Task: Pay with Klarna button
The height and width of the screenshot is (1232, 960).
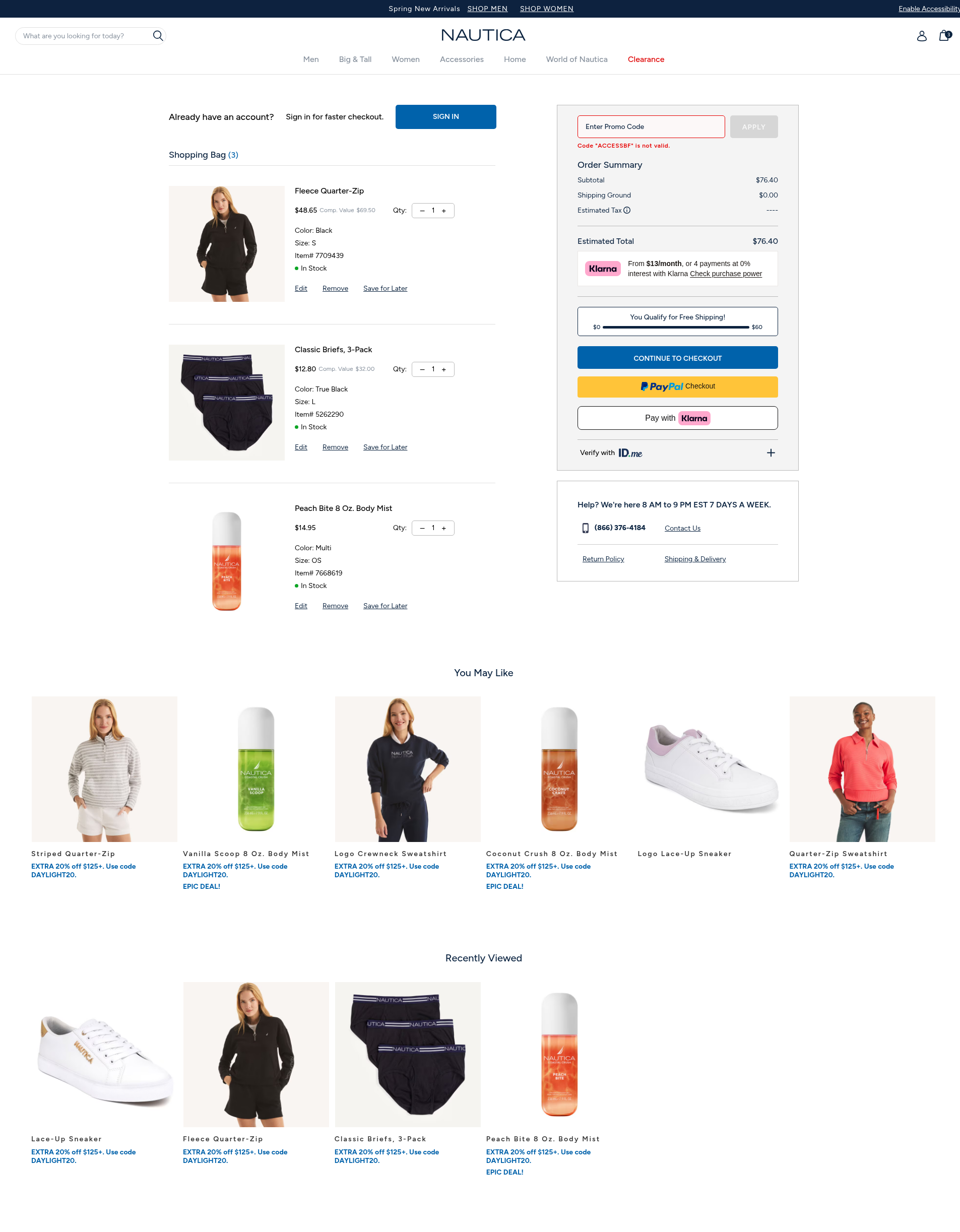Action: point(677,418)
